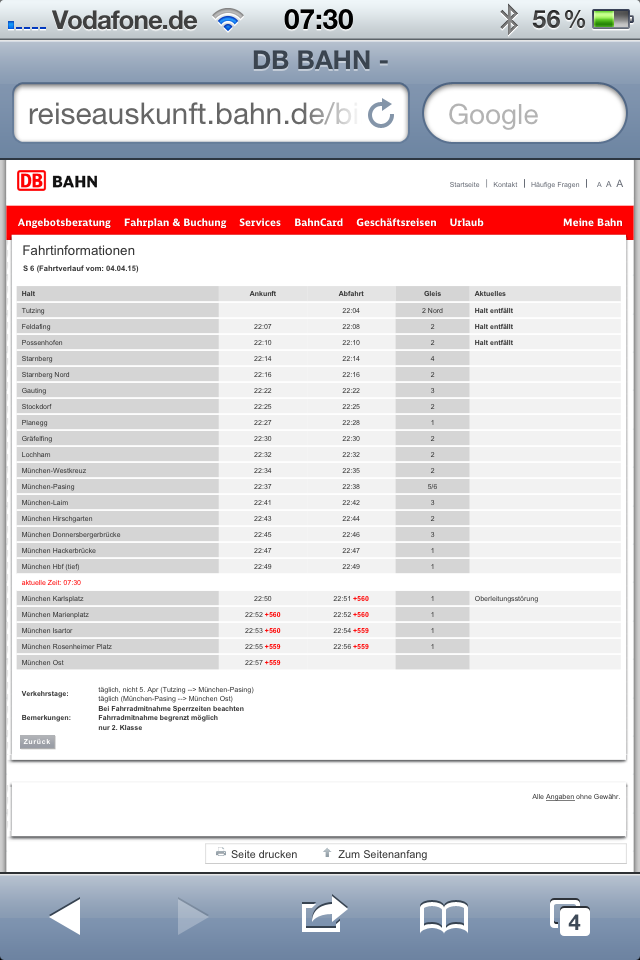Screen dimensions: 640x960
Task: Open the Services menu
Action: click(260, 222)
